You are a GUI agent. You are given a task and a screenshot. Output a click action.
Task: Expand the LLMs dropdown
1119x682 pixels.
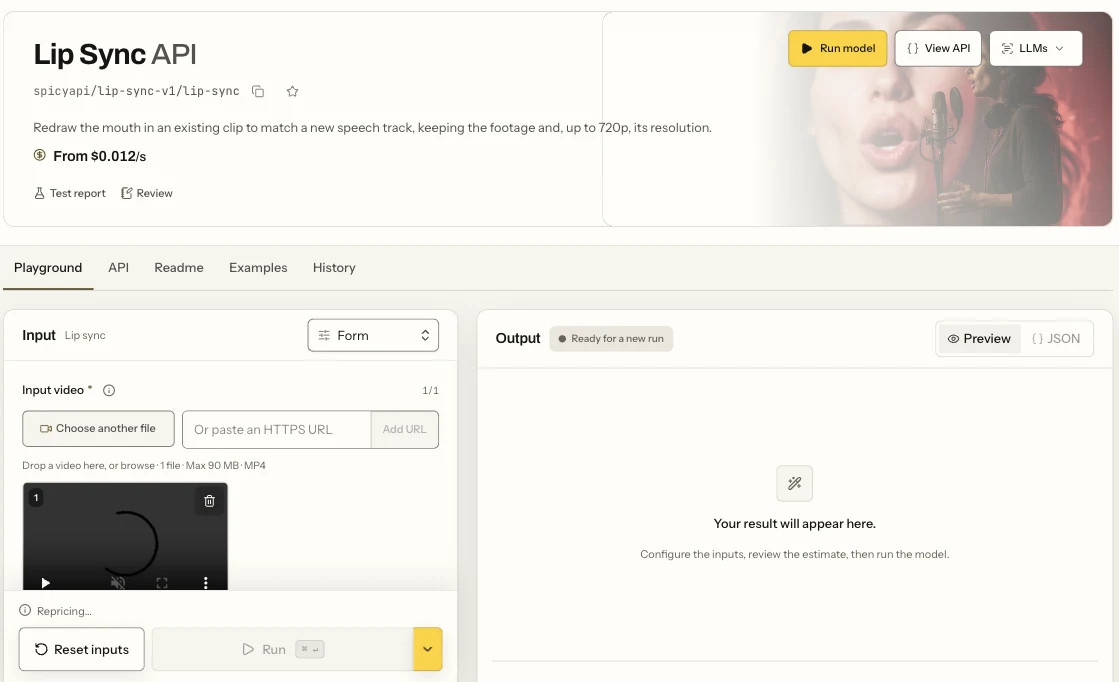pyautogui.click(x=1036, y=49)
